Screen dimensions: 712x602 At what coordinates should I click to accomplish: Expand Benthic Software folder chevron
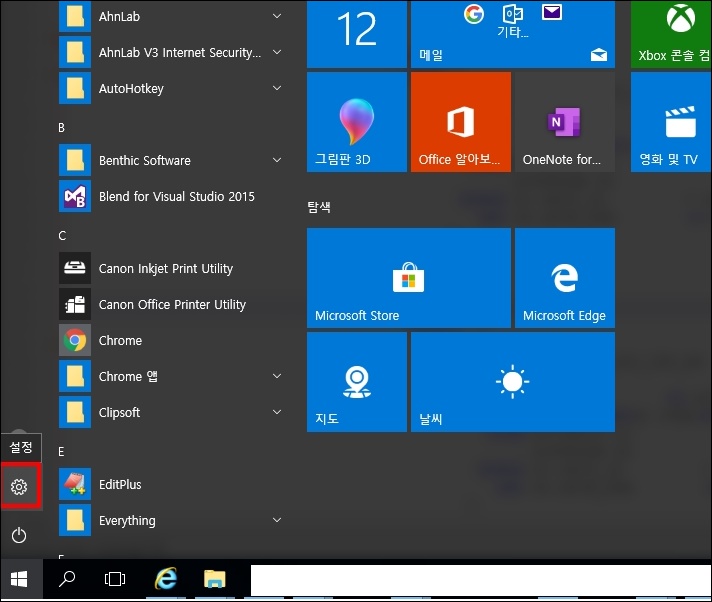coord(277,160)
